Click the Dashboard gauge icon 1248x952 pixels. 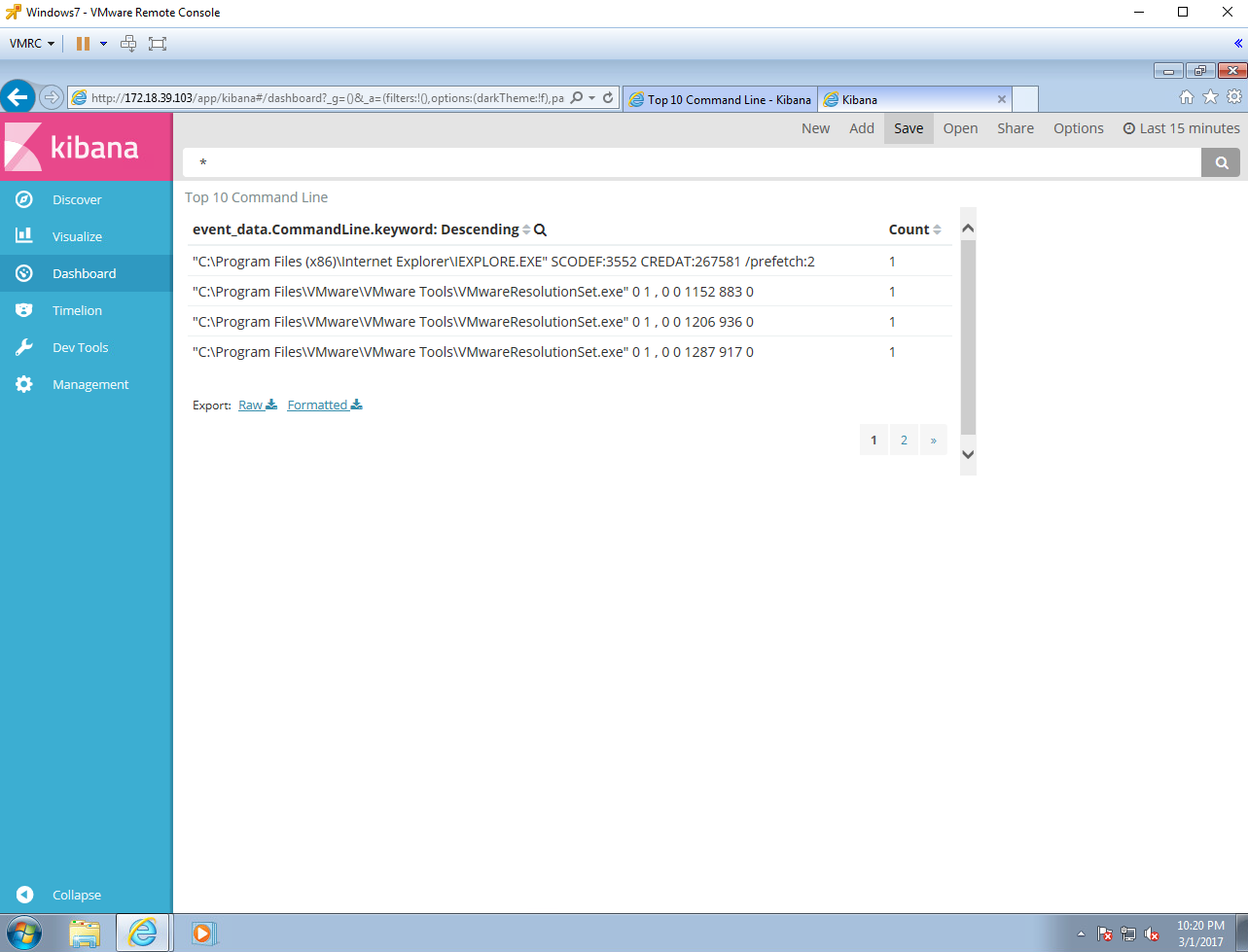pos(24,273)
